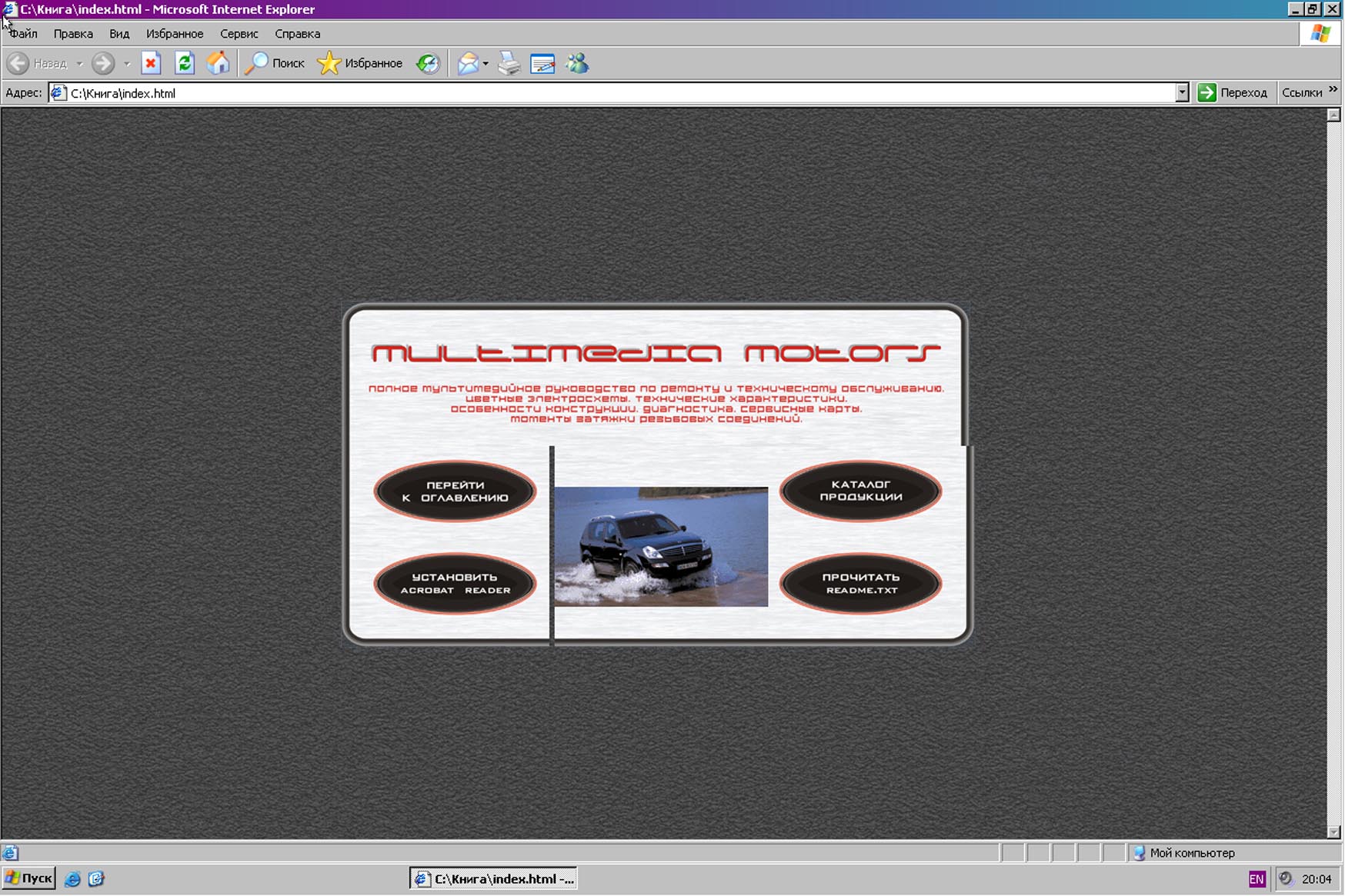Click the Edit page toolbar icon
Viewport: 1345px width, 896px height.
(x=542, y=63)
